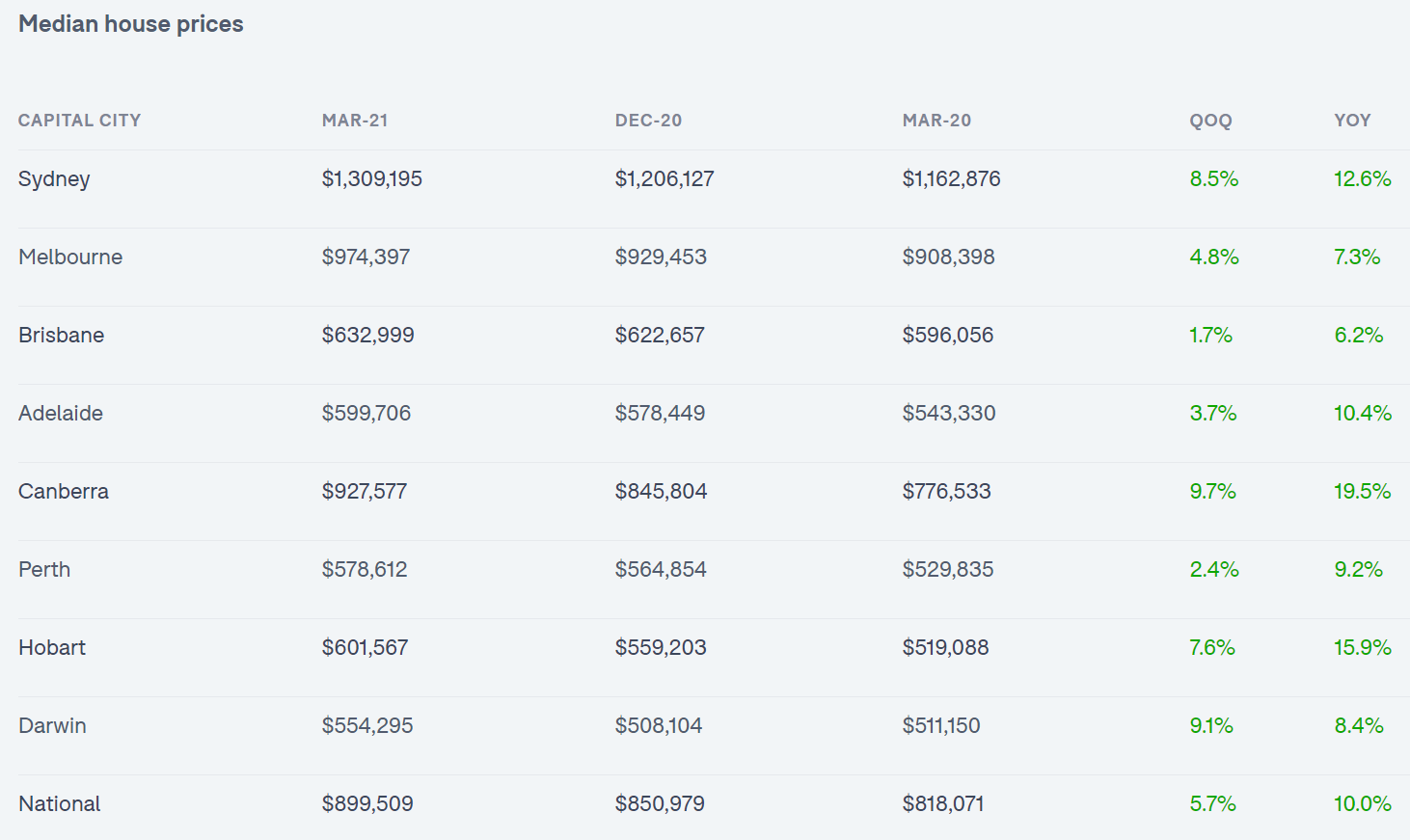Click Hobart's DEC-20 price $559,203
The image size is (1410, 840).
point(661,648)
